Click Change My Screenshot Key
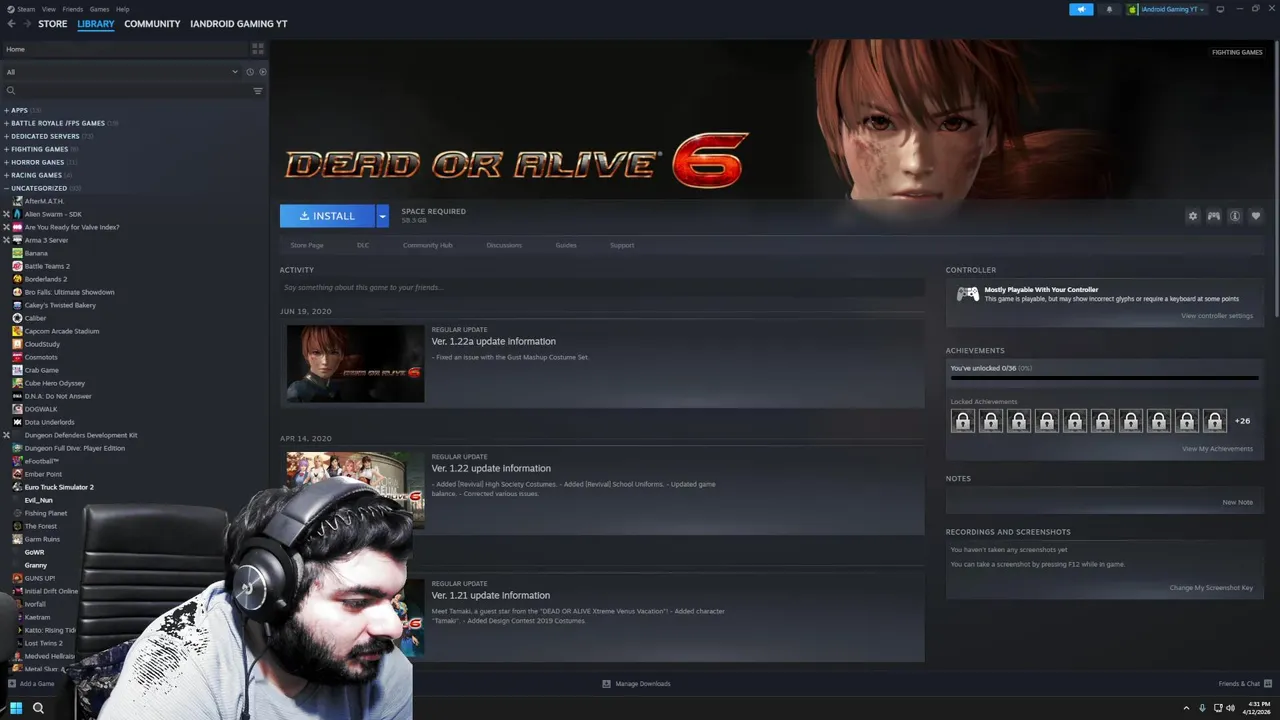This screenshot has height=720, width=1280. pyautogui.click(x=1211, y=588)
